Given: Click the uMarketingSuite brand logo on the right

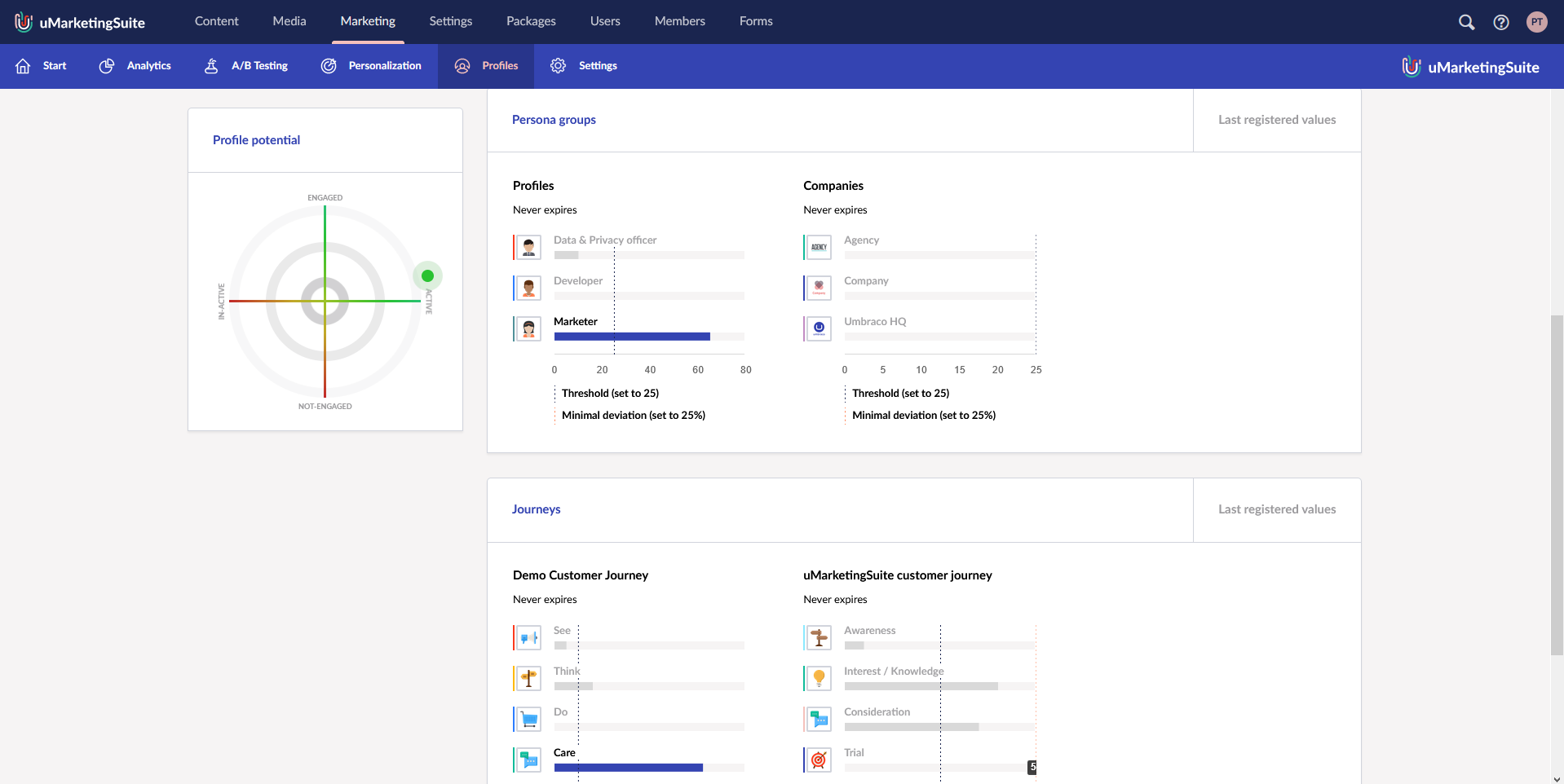Looking at the screenshot, I should coord(1470,67).
